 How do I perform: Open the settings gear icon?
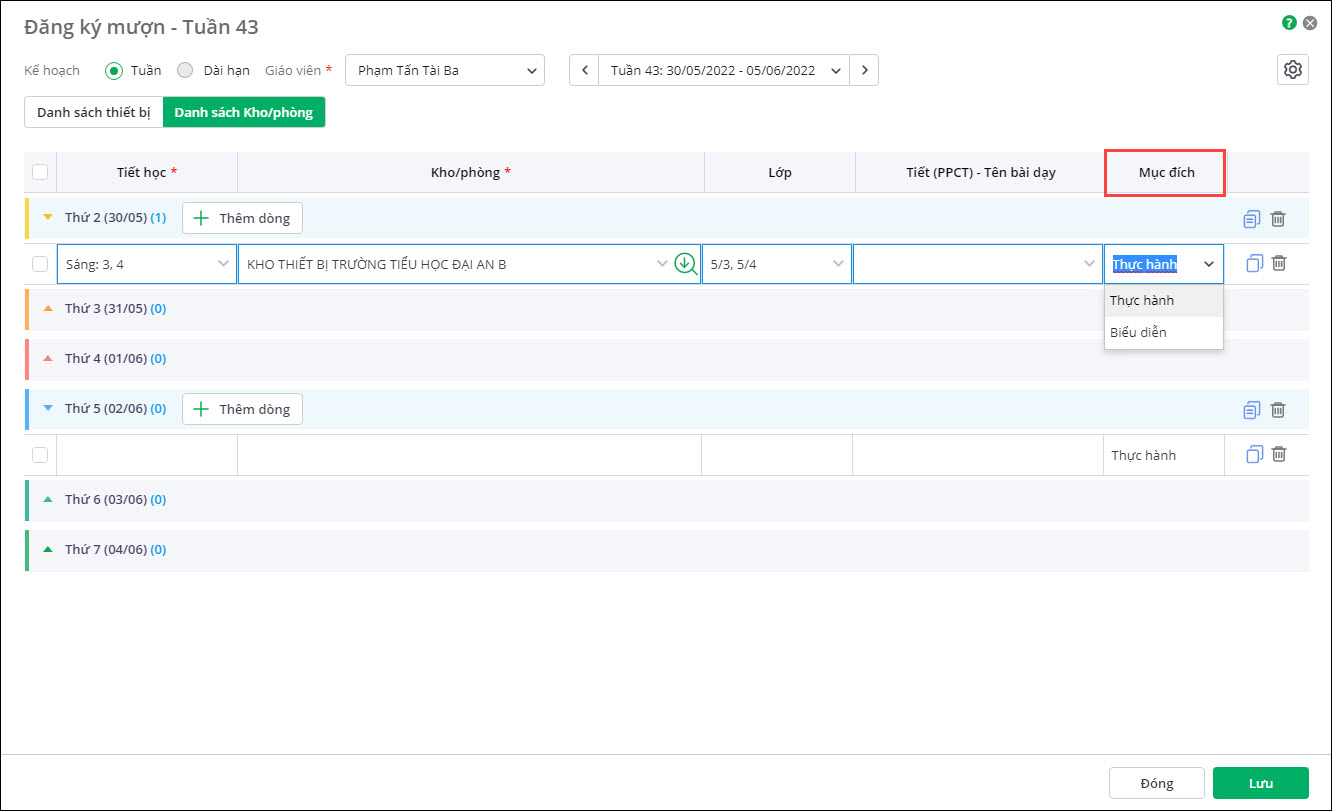(1292, 70)
